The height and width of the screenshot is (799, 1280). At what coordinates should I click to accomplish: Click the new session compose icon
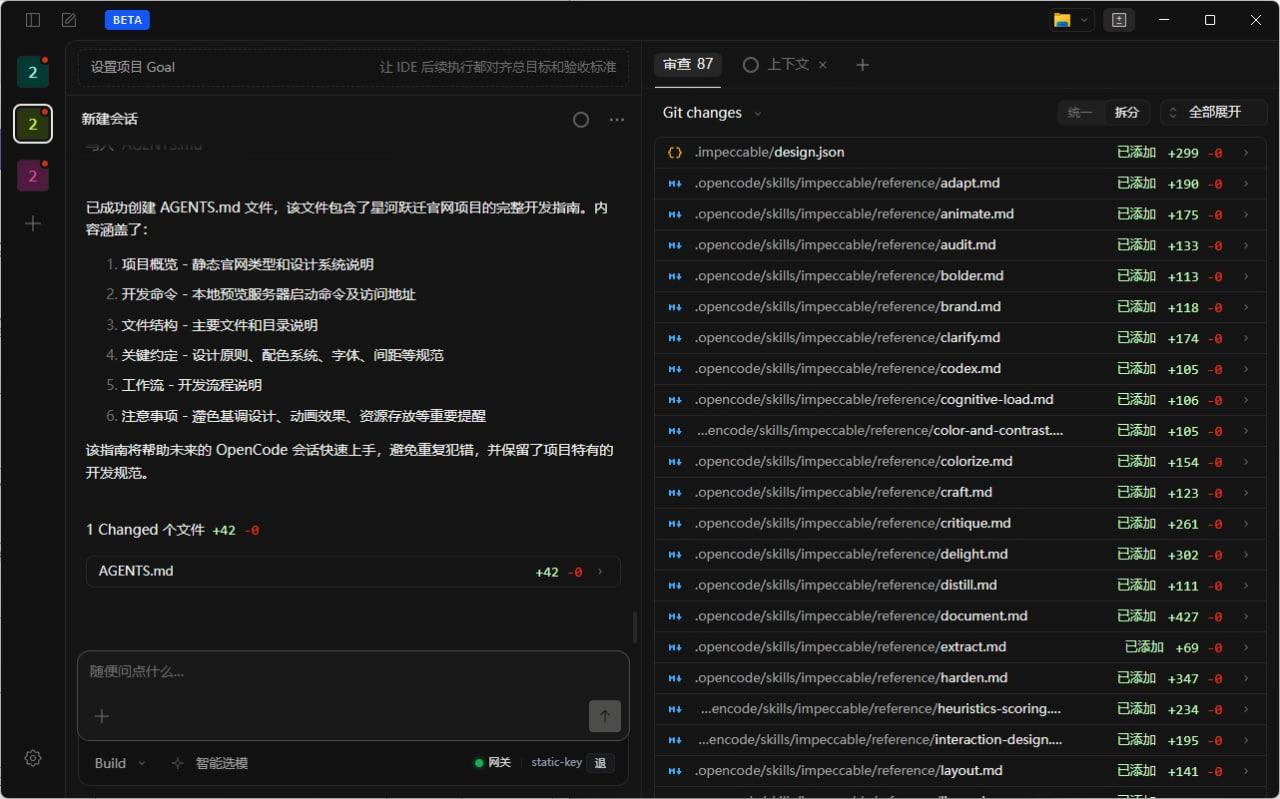click(x=69, y=20)
